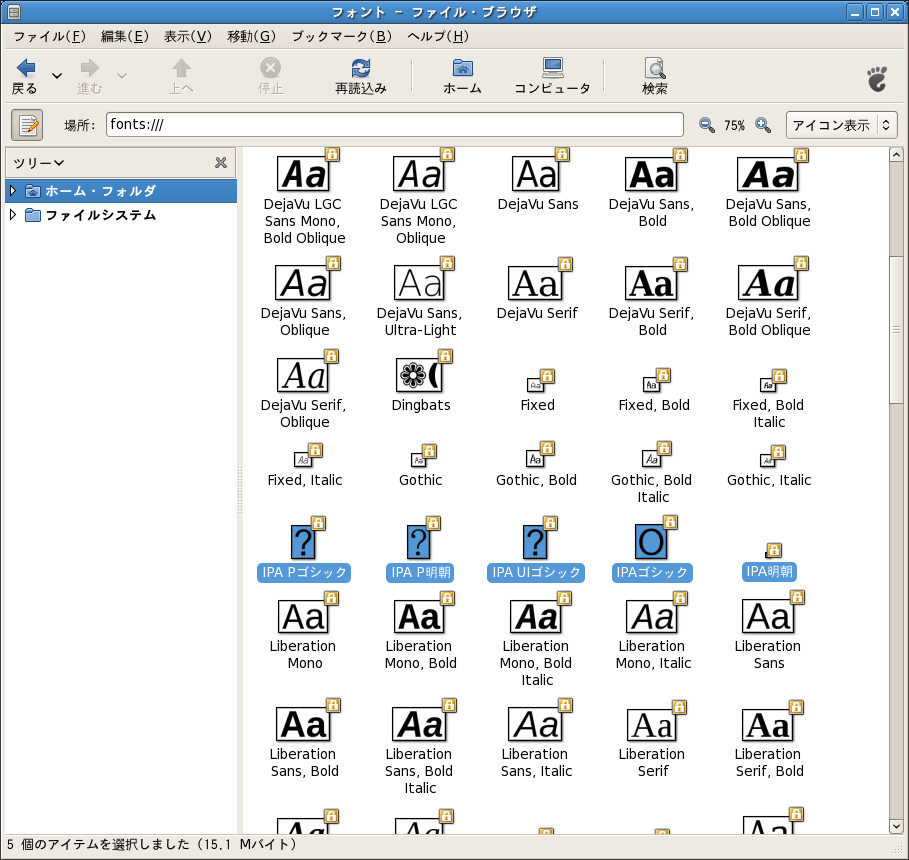Open the window menu icon in title bar

pos(14,12)
